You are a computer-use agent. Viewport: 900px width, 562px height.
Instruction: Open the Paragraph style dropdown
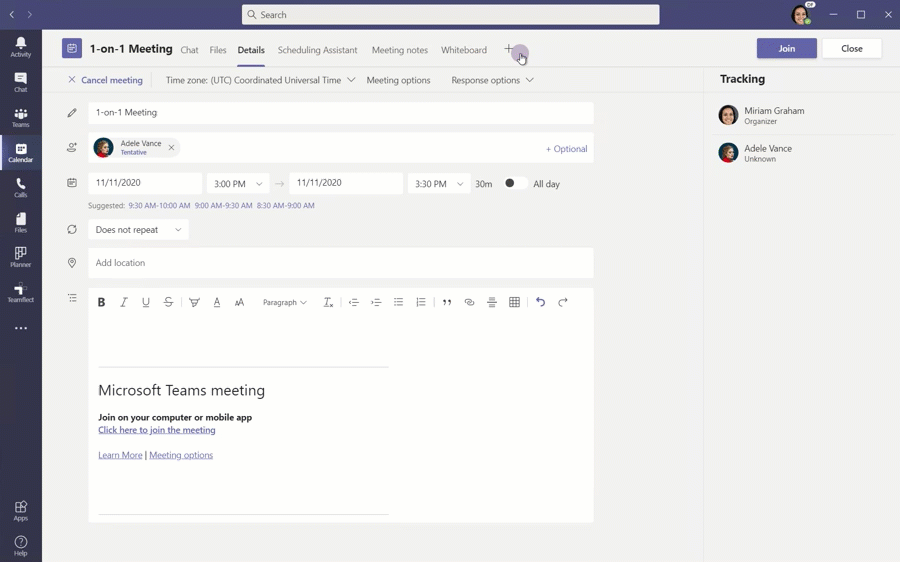[285, 302]
